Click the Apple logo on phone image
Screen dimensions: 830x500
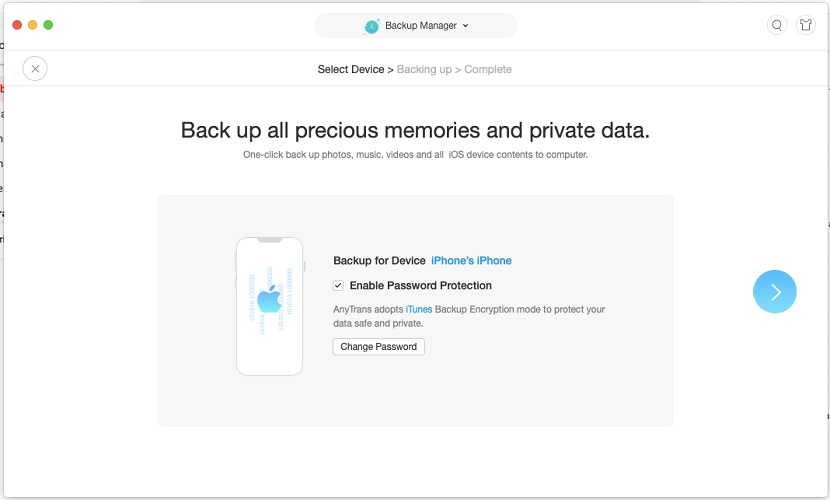pyautogui.click(x=268, y=299)
